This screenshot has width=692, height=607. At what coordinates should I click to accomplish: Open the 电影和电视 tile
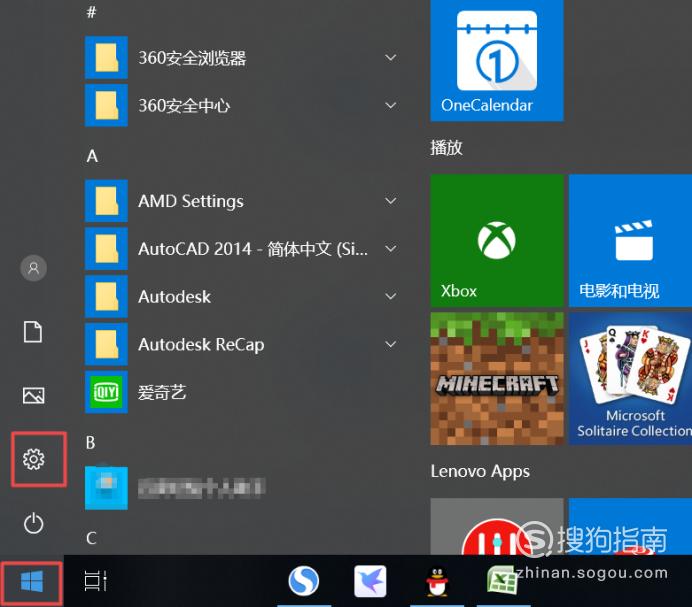click(631, 241)
